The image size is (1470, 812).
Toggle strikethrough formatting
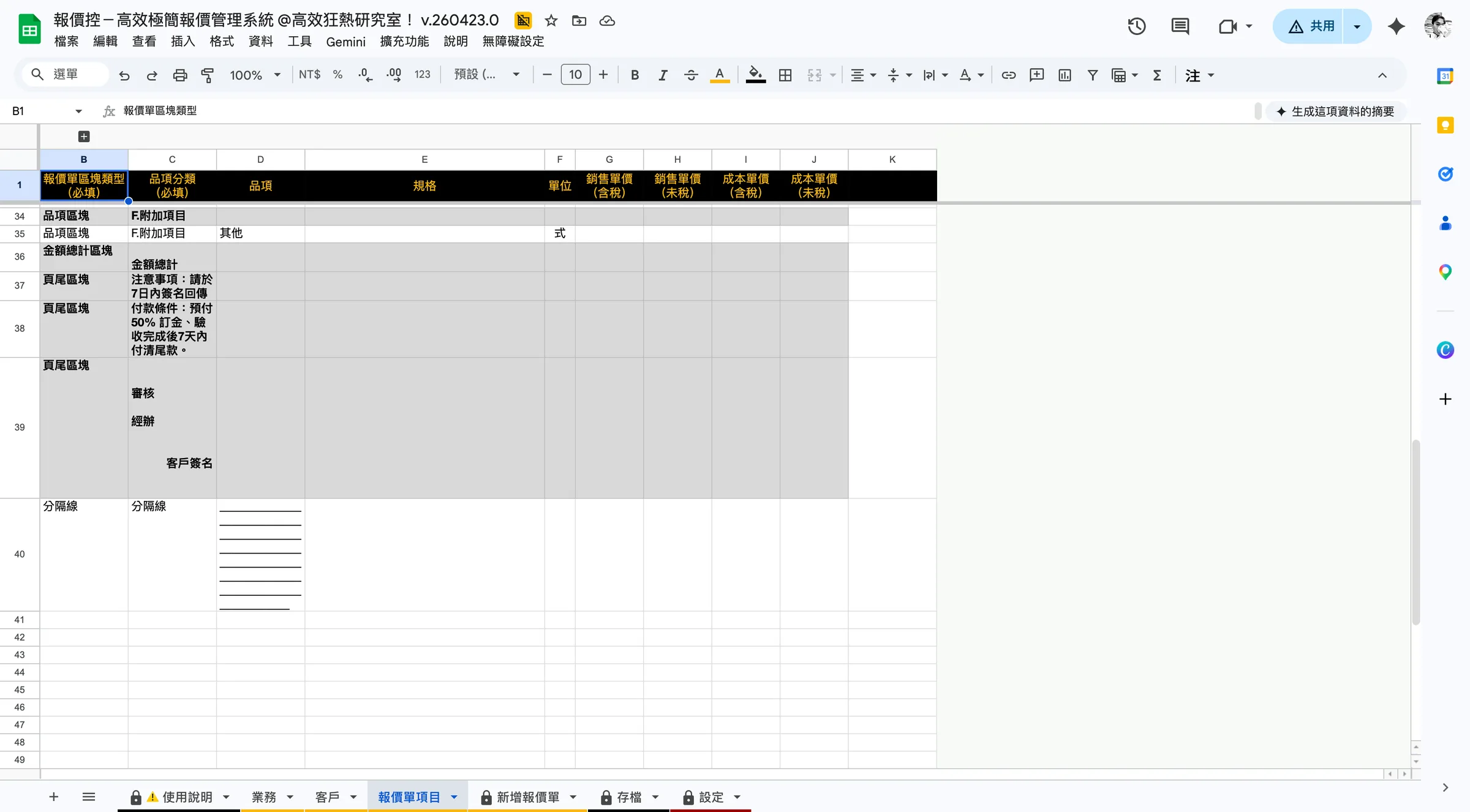tap(691, 75)
